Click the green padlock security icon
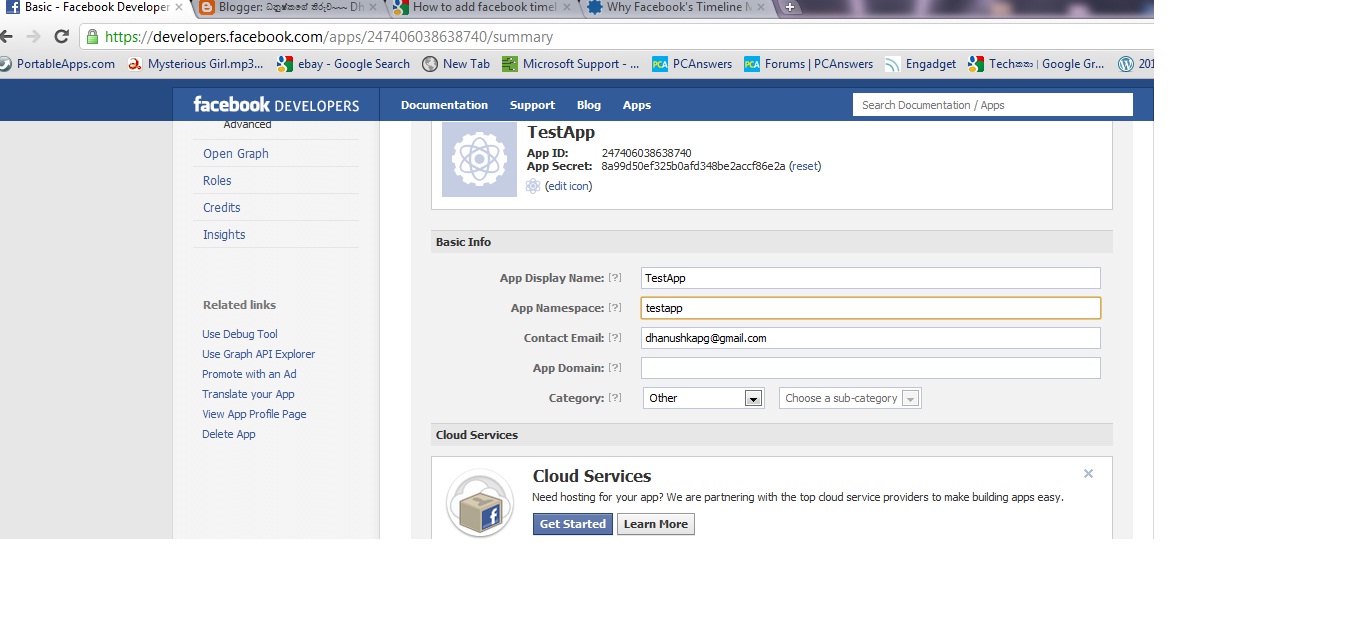Screen dimensions: 1360x624 click(92, 37)
